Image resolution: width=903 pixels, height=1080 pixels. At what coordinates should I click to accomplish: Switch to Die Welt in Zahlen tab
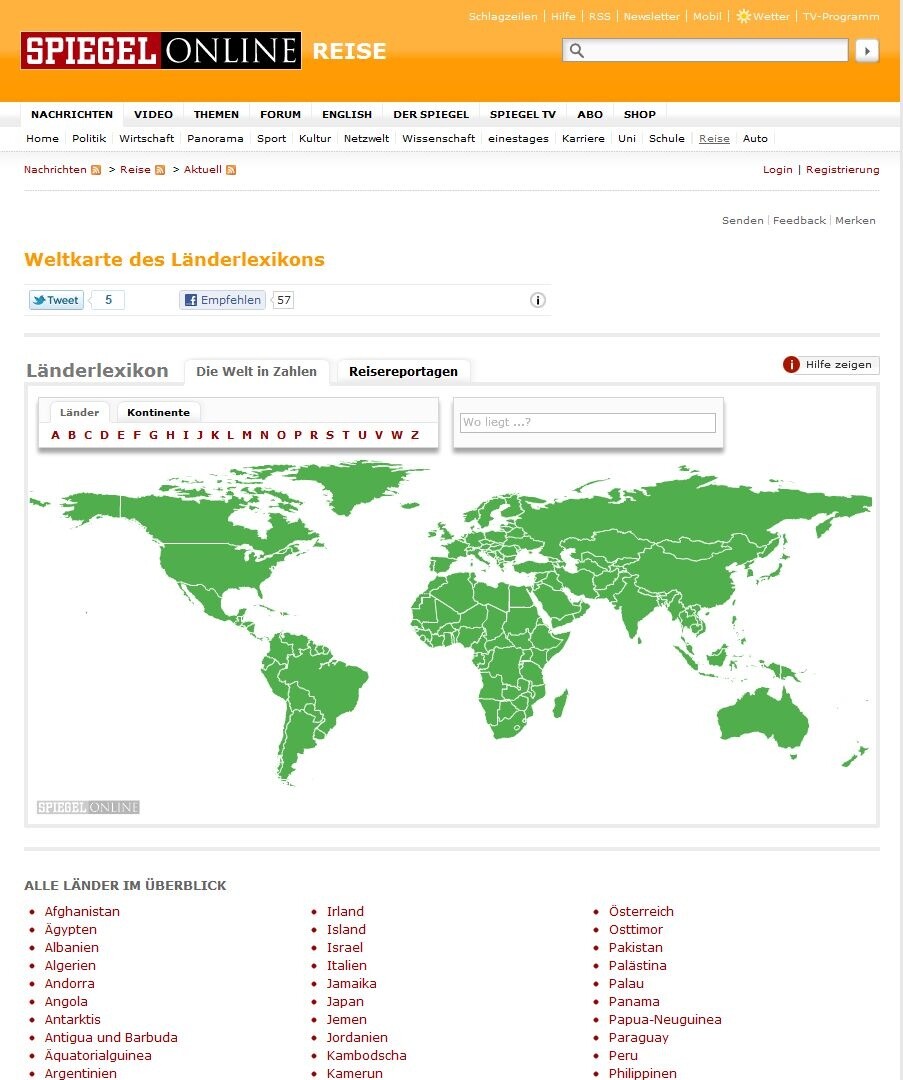tap(256, 371)
